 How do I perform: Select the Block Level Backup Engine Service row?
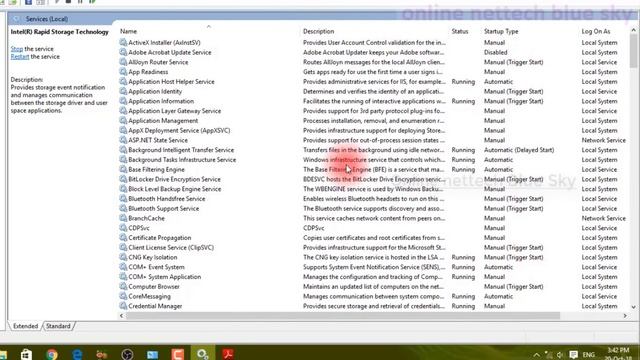(x=373, y=189)
